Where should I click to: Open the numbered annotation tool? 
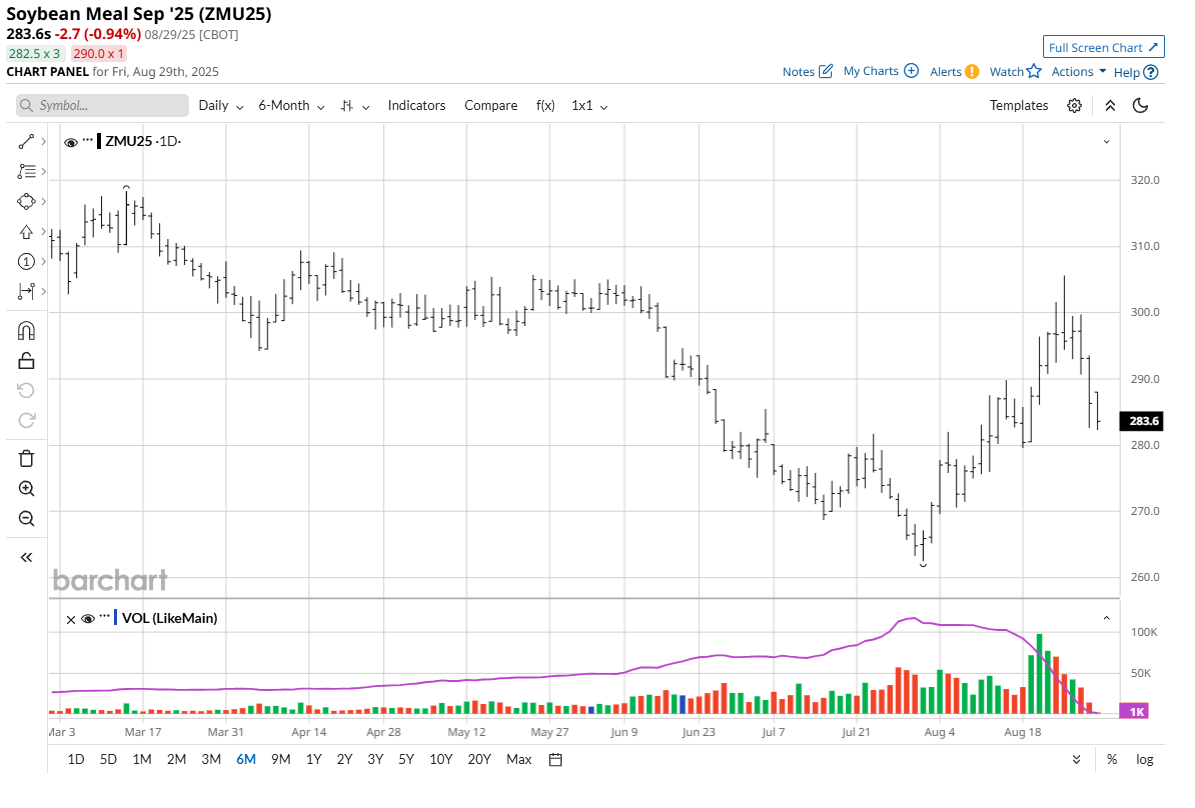click(x=26, y=261)
